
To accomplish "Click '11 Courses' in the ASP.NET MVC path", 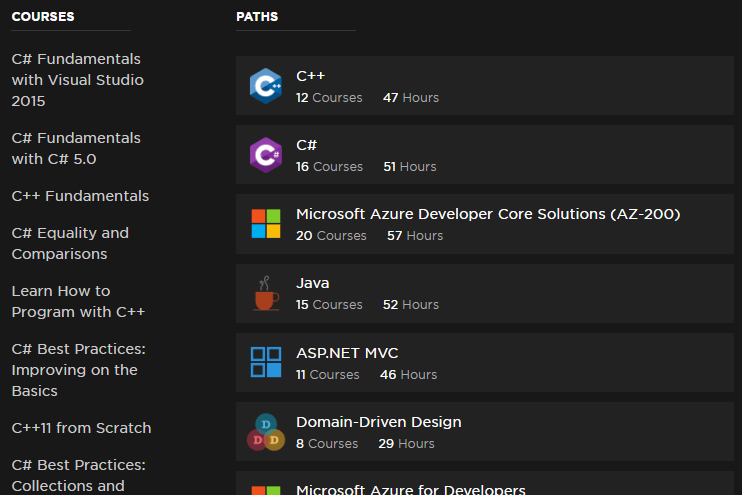I will (x=327, y=375).
